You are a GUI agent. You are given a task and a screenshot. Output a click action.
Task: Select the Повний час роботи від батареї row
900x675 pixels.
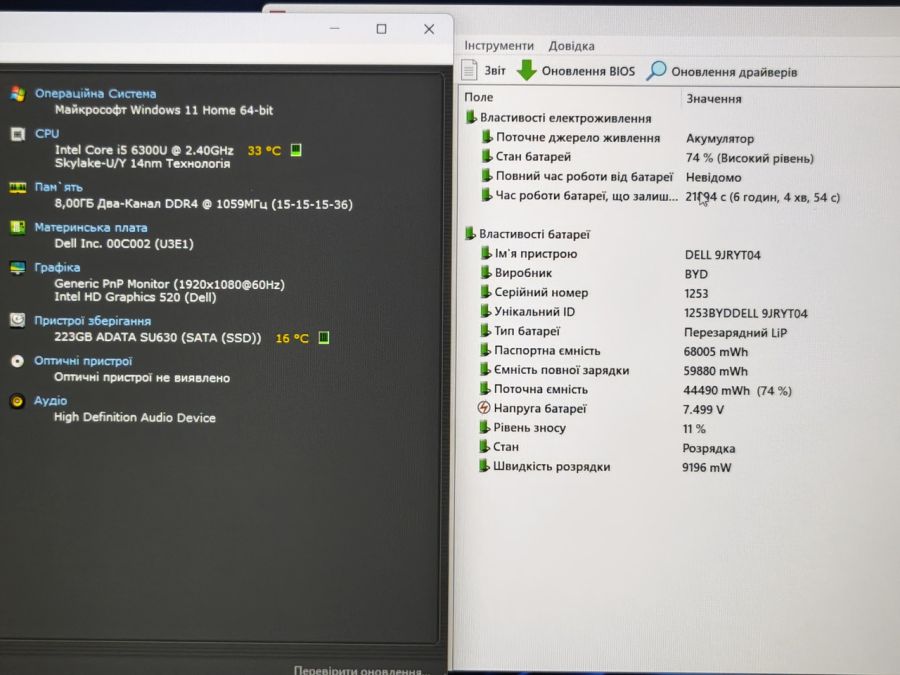pos(611,177)
